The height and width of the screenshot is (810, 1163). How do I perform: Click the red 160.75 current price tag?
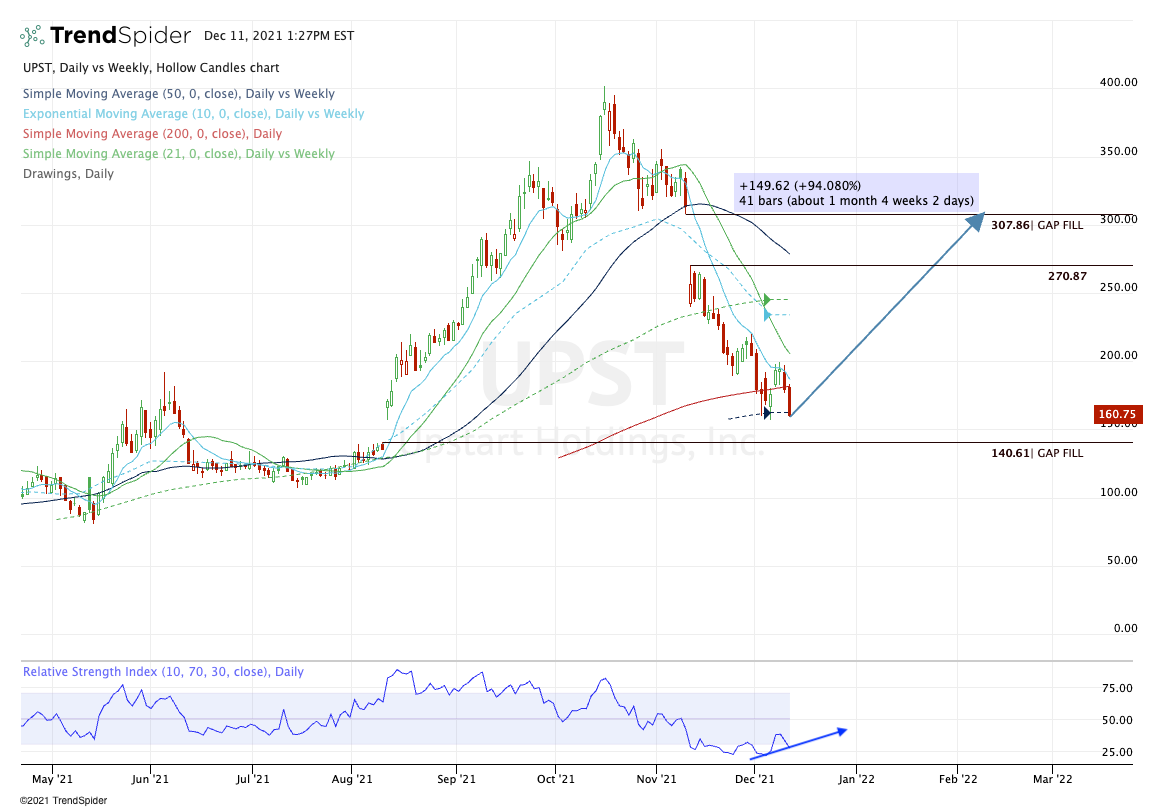pyautogui.click(x=1118, y=415)
